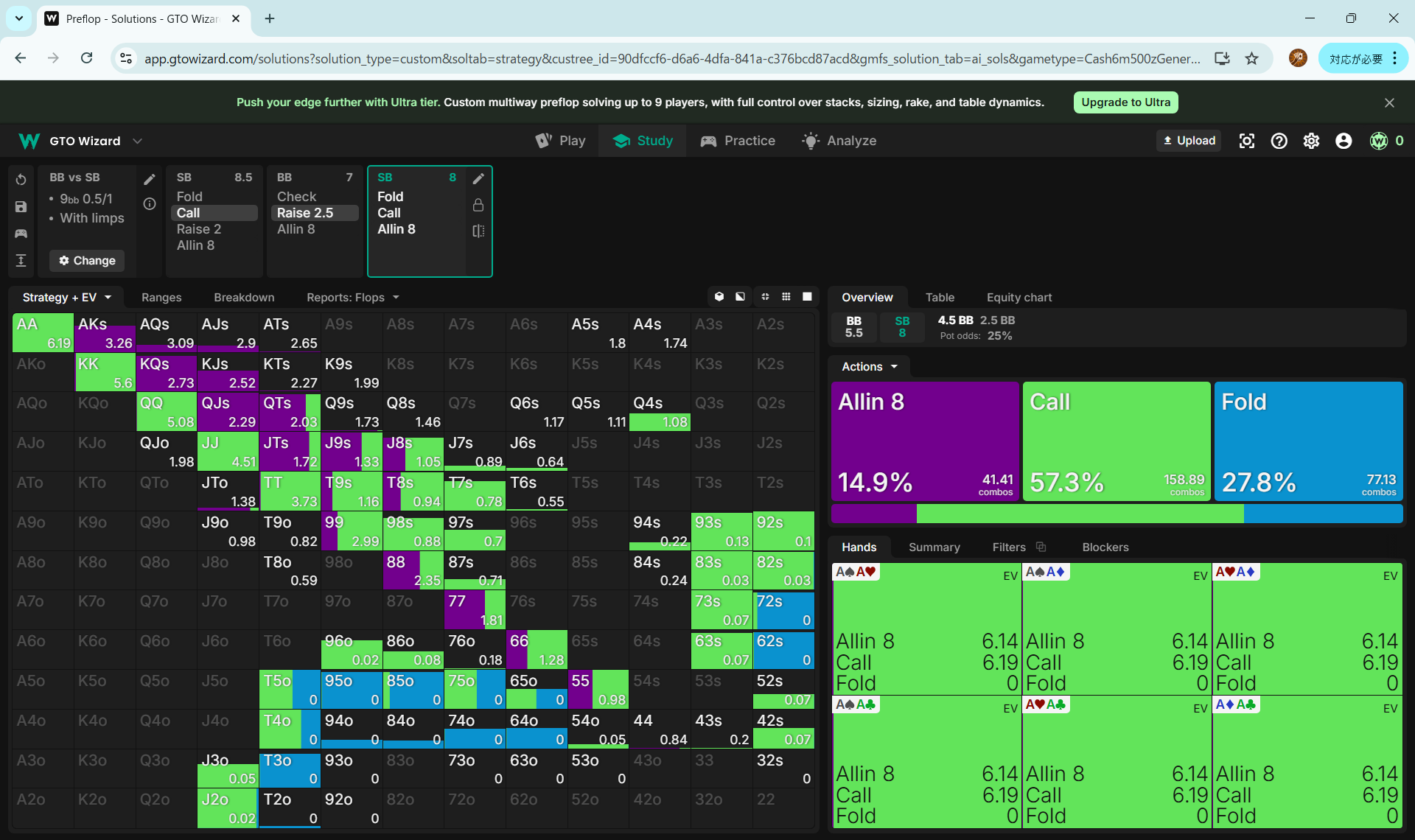Viewport: 1415px width, 840px height.
Task: Toggle the cube display mode icon
Action: pos(719,297)
